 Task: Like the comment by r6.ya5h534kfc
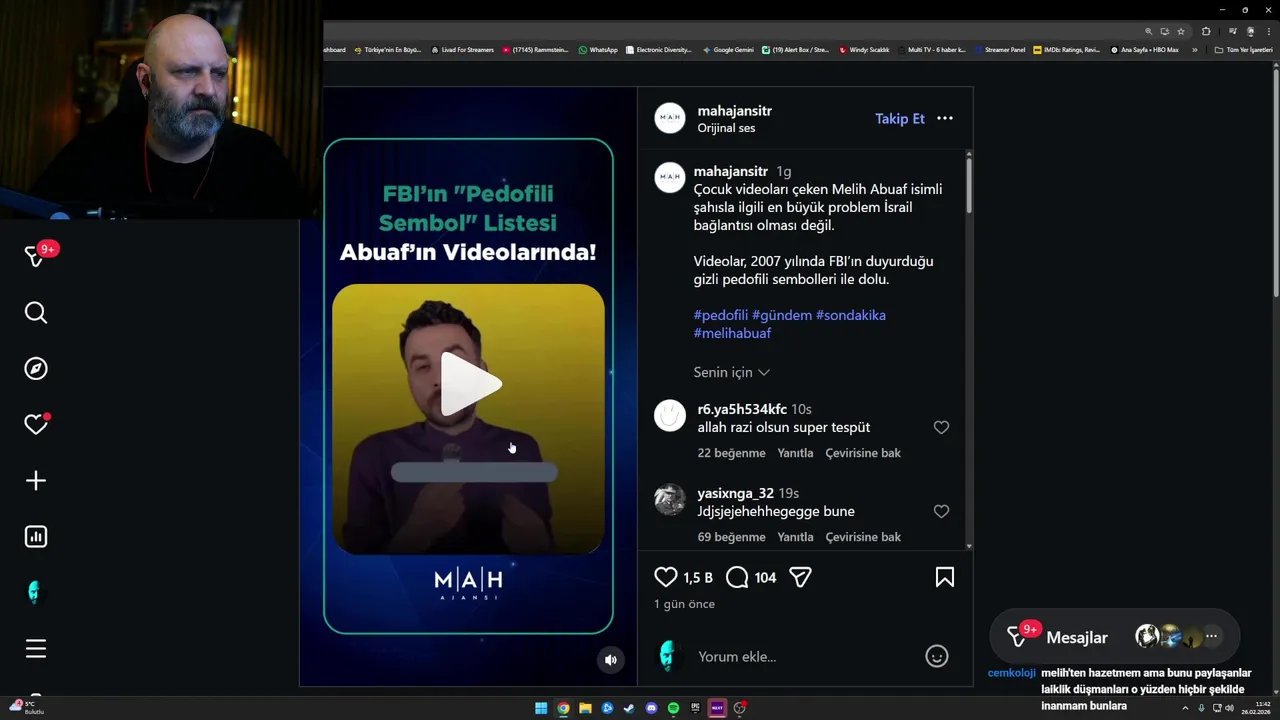pos(941,427)
